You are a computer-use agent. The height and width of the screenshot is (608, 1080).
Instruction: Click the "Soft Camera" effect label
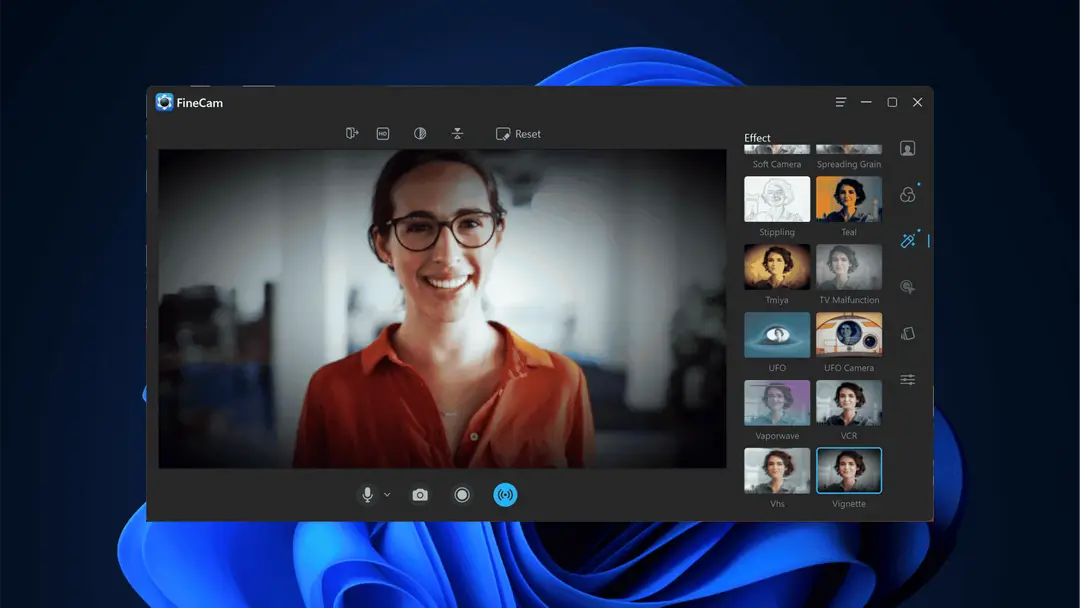[x=777, y=164]
